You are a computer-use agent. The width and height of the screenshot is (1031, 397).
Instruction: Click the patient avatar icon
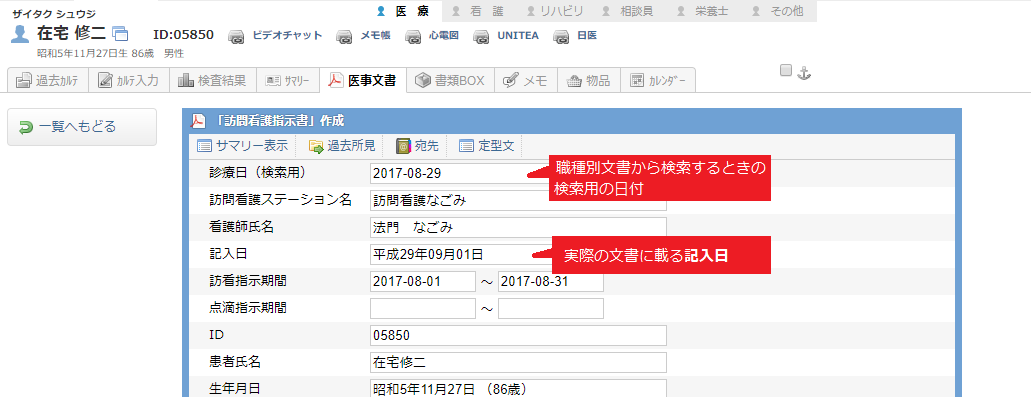click(21, 34)
